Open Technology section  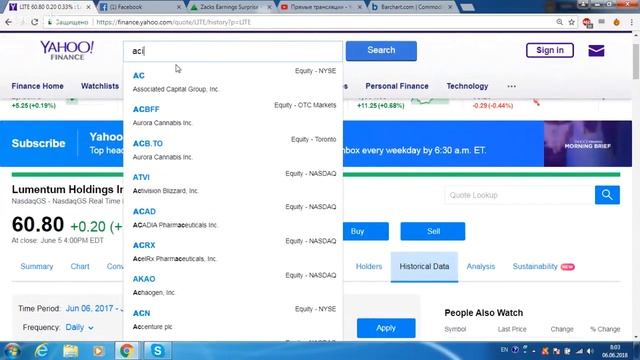click(467, 86)
